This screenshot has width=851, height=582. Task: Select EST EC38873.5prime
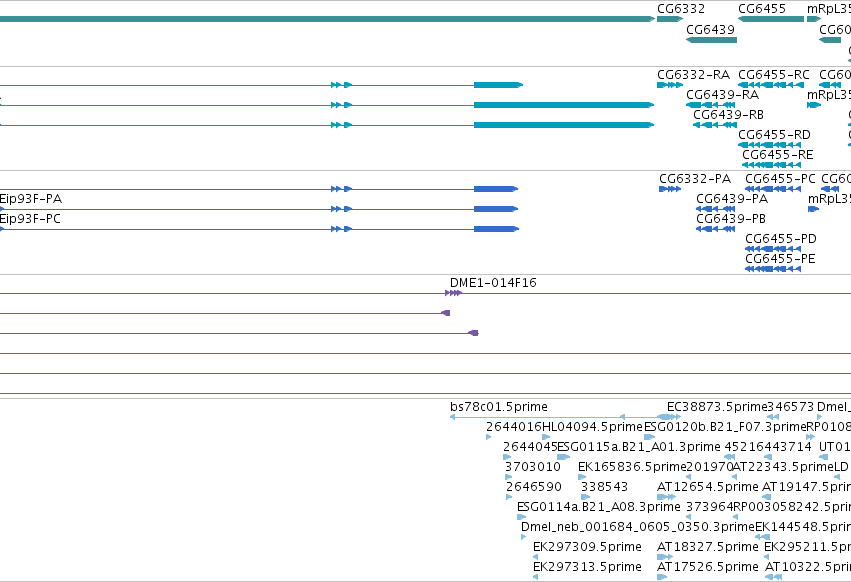tap(717, 407)
